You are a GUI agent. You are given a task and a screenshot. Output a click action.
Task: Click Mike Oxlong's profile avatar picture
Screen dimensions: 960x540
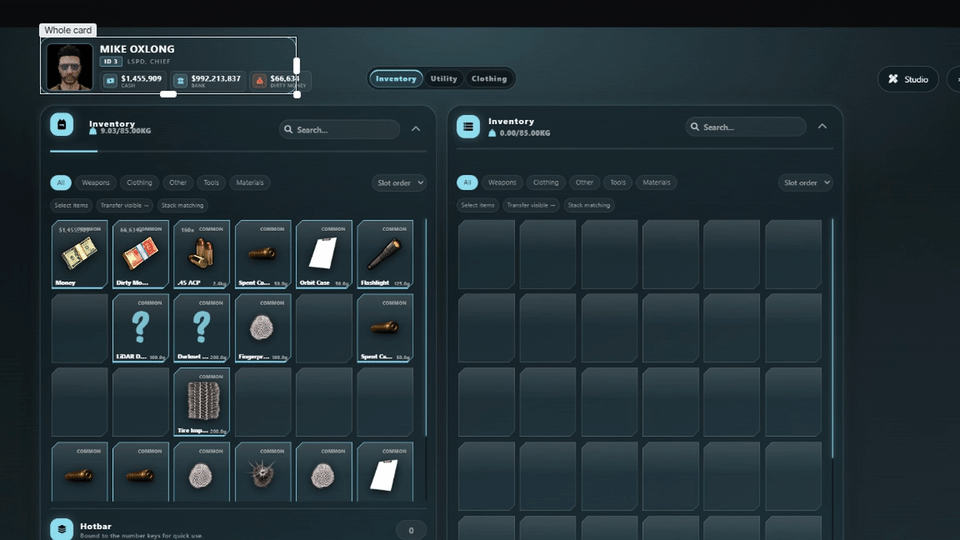(x=70, y=67)
